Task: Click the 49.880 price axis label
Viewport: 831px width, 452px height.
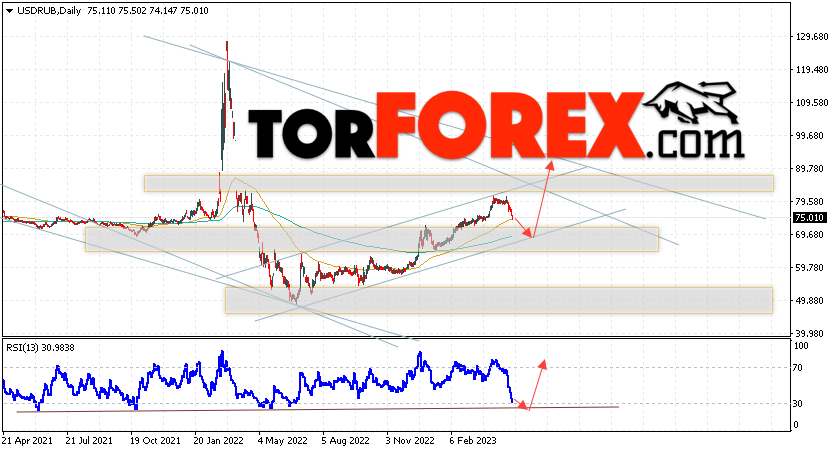Action: [x=809, y=300]
